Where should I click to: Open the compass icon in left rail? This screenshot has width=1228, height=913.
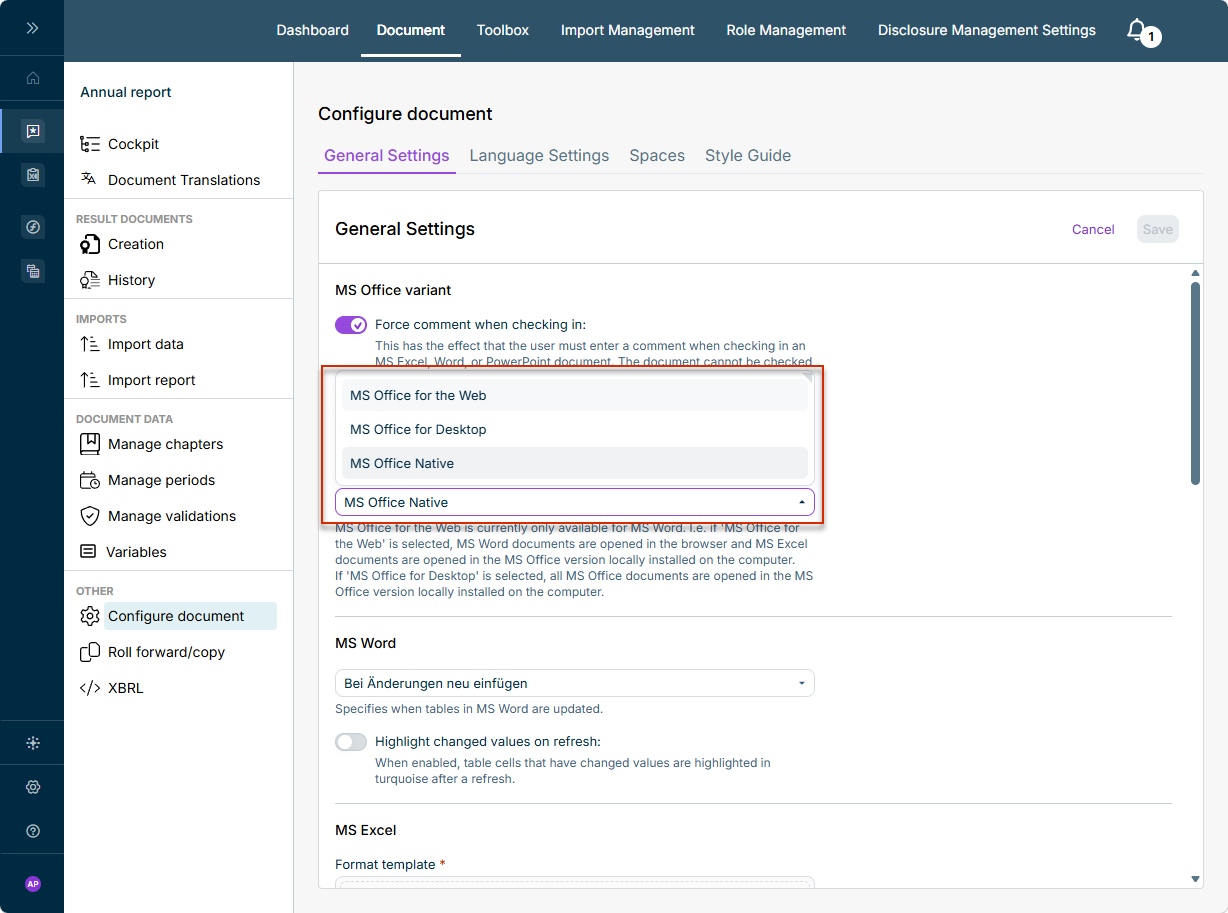pos(33,227)
